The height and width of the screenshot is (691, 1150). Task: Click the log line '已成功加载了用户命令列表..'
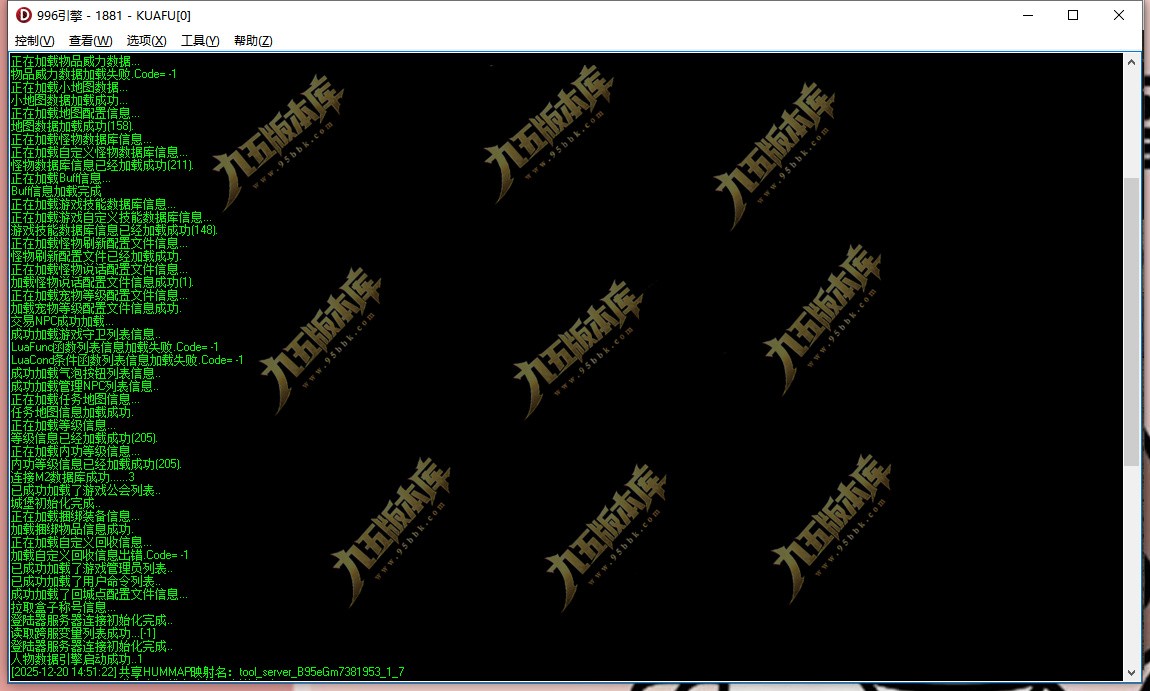tap(86, 582)
